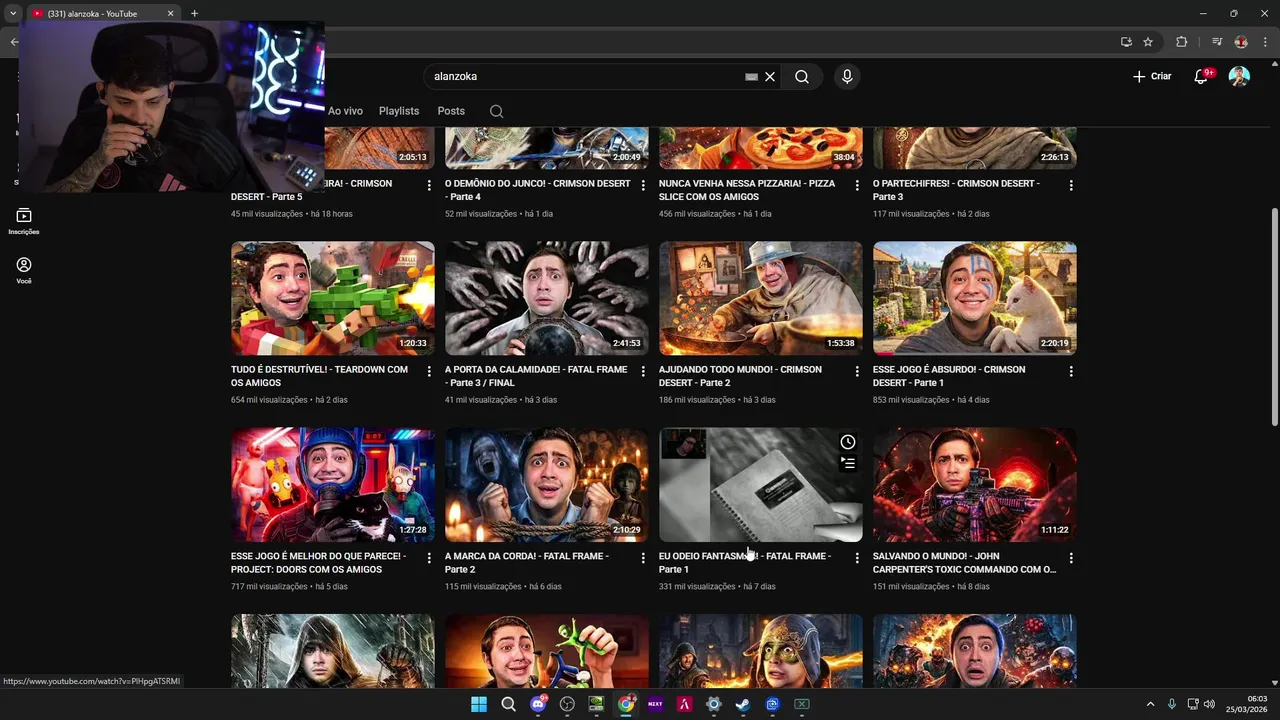Open Windows taskbar search
The width and height of the screenshot is (1280, 720).
tap(508, 704)
